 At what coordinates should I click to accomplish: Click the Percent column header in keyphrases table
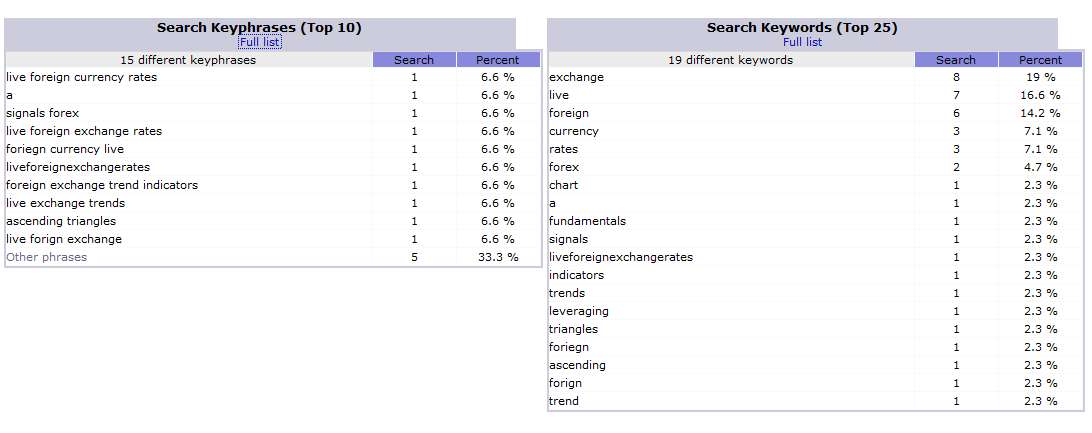point(497,60)
